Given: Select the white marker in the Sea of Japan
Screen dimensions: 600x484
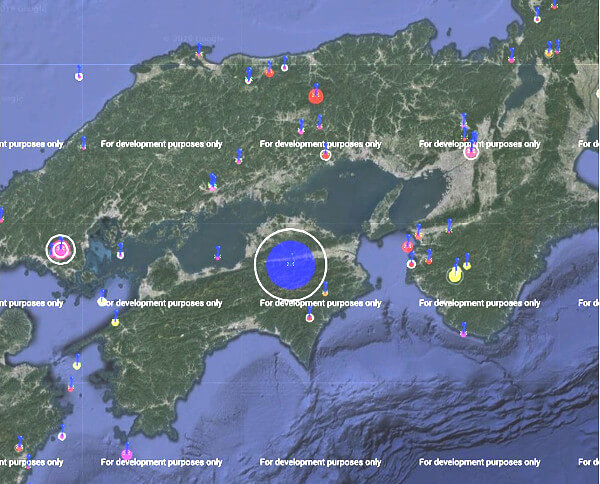Looking at the screenshot, I should 79,75.
